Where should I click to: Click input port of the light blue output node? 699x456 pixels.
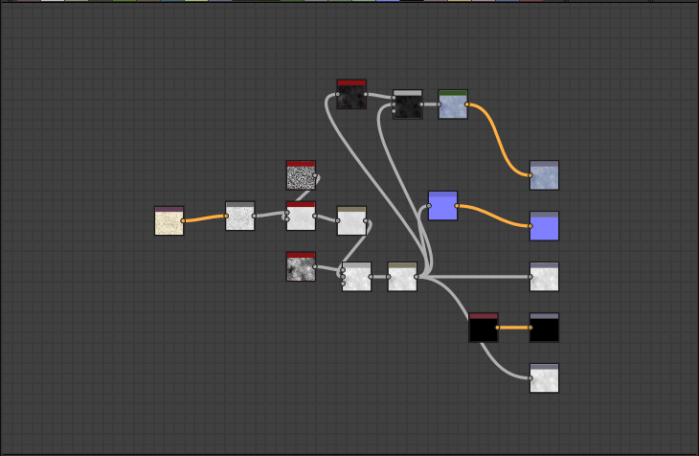click(530, 176)
